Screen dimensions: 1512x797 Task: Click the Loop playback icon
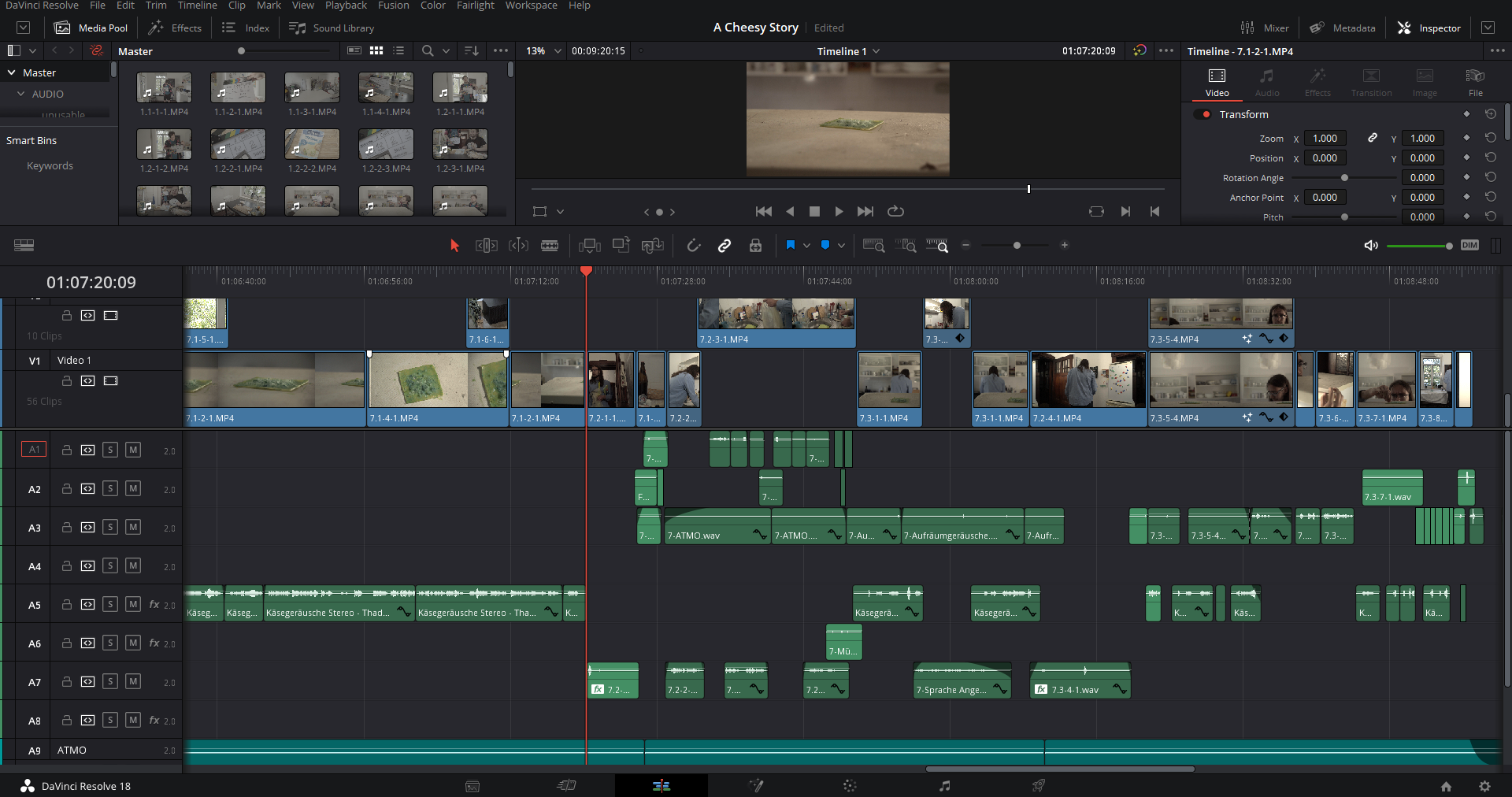895,211
